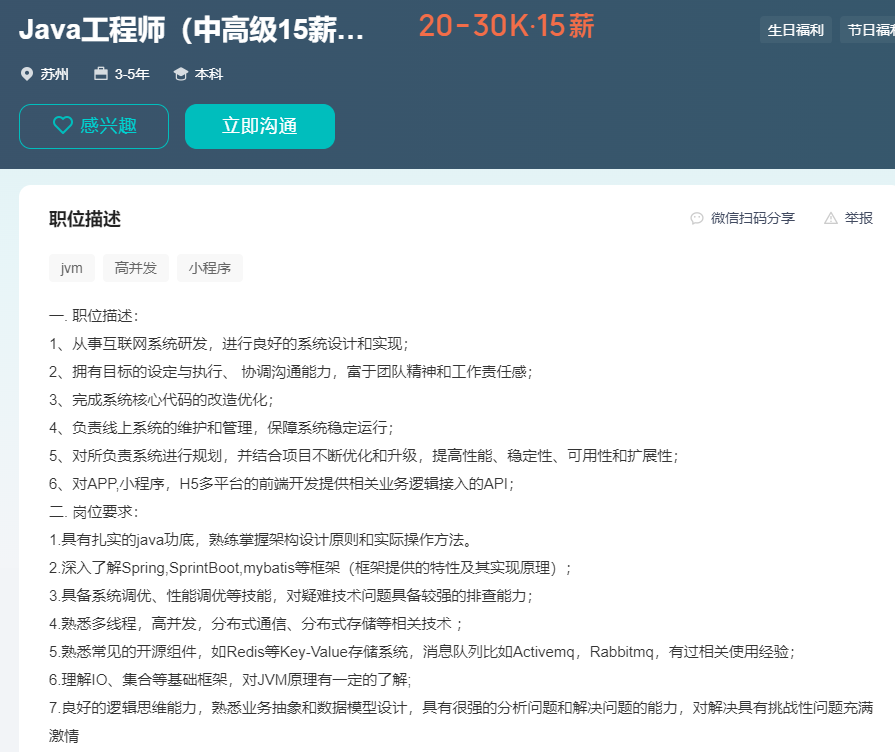Click the briefcase icon beside 3-5年
895x752 pixels.
click(x=101, y=74)
